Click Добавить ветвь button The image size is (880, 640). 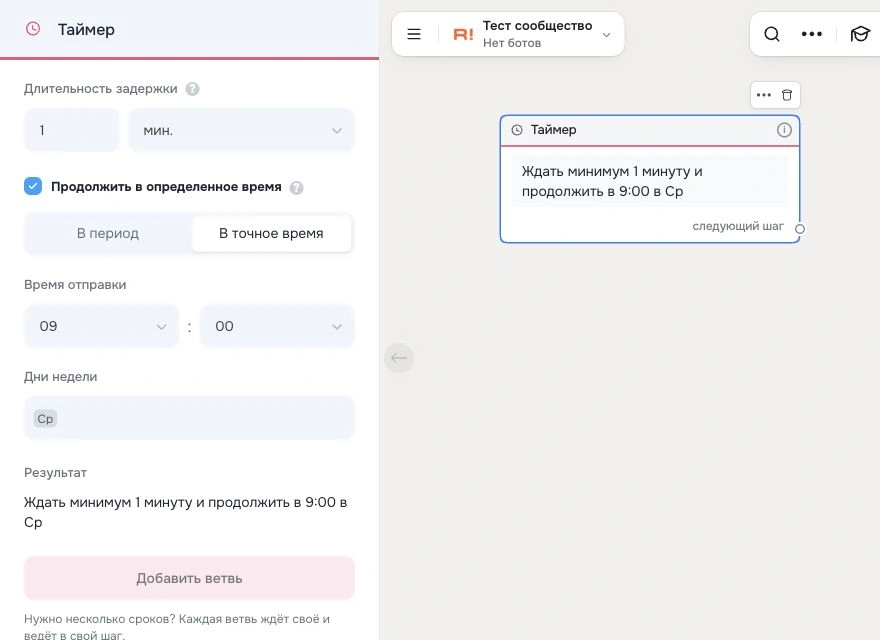pos(189,578)
